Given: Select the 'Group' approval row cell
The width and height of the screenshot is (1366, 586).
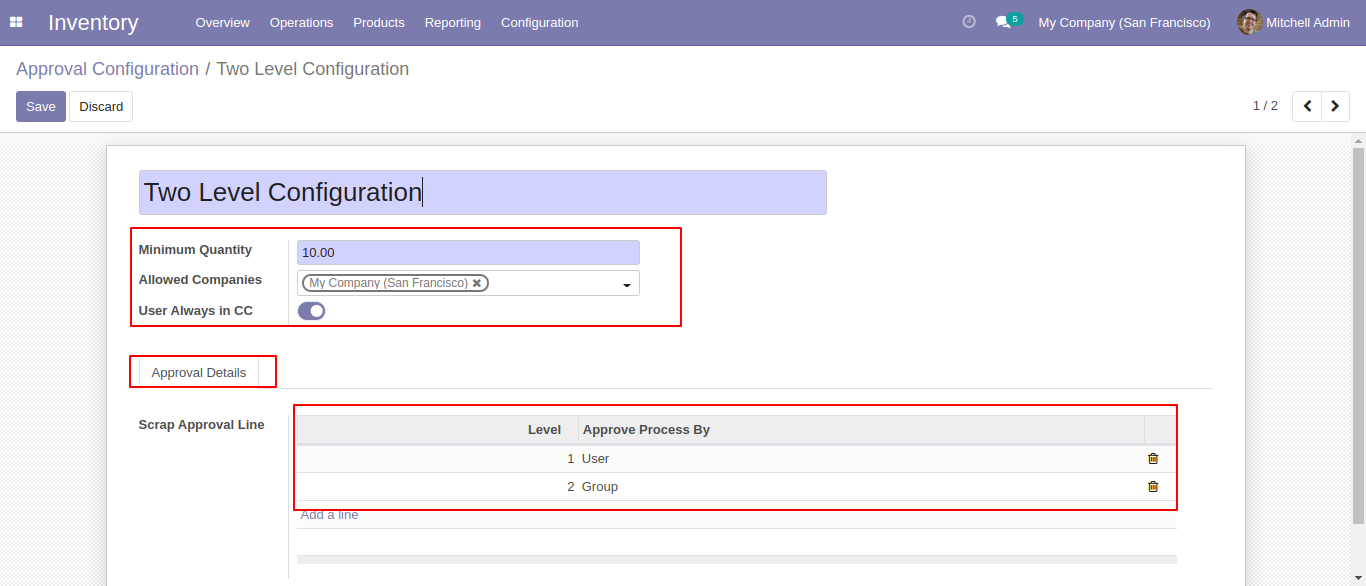Looking at the screenshot, I should pos(861,487).
